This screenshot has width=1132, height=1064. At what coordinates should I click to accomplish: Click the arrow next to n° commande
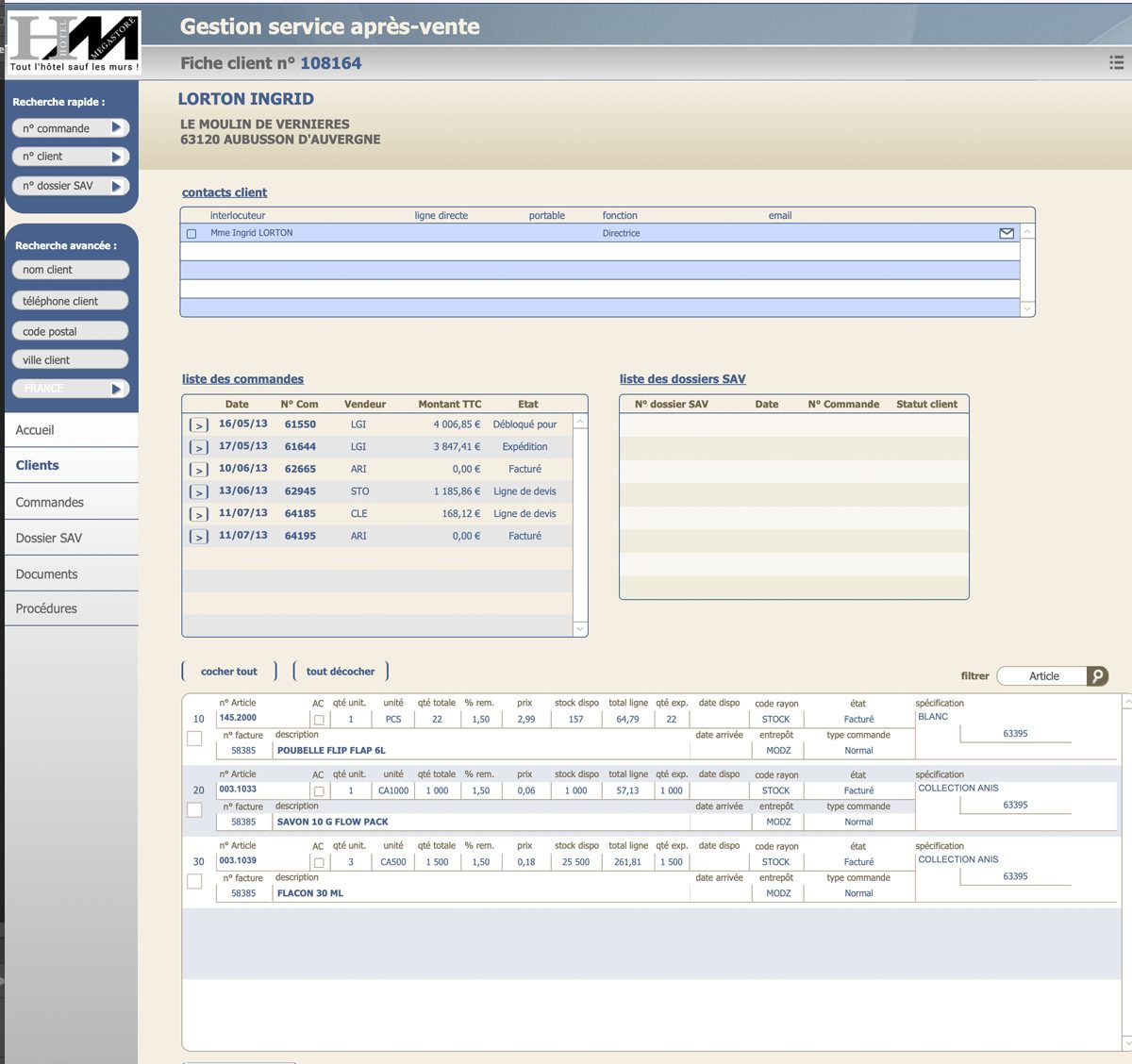pyautogui.click(x=117, y=127)
